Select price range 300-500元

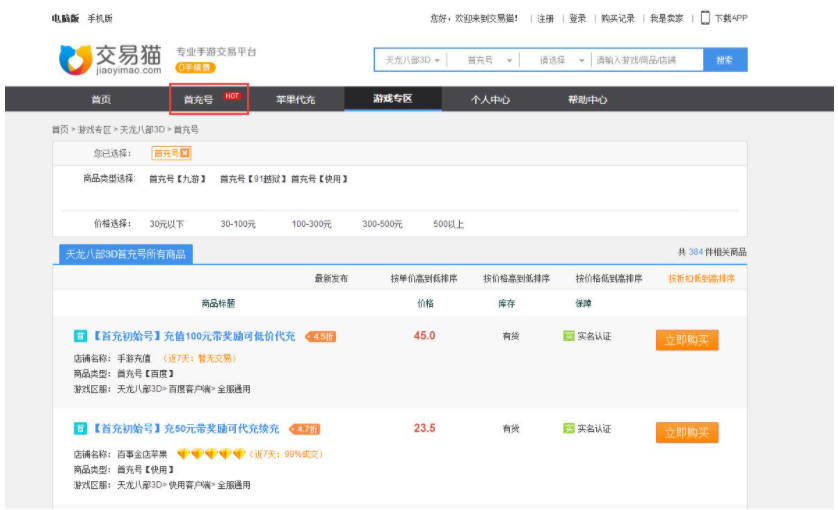coord(382,224)
